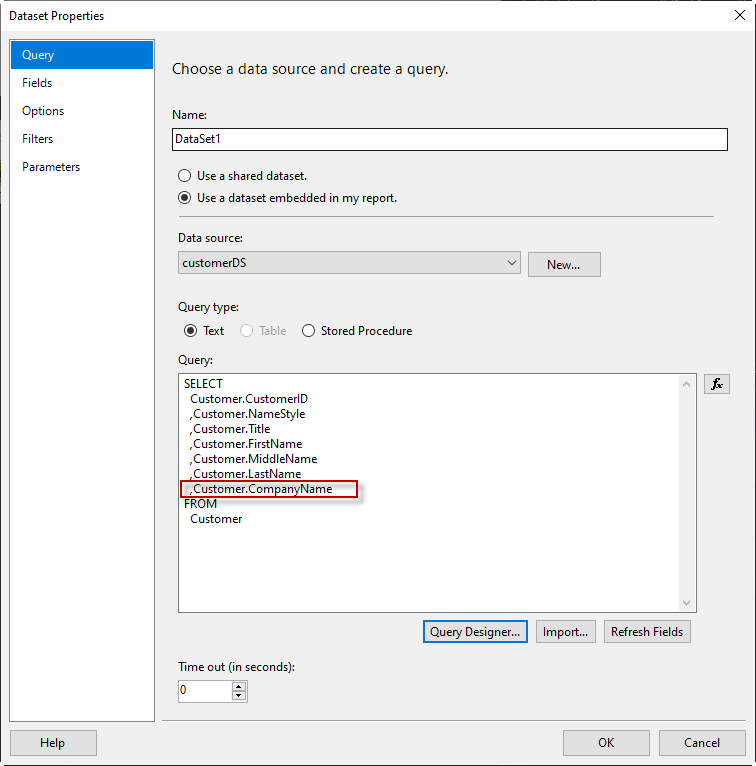Confirm the dialog with OK
756x766 pixels.
[x=606, y=743]
